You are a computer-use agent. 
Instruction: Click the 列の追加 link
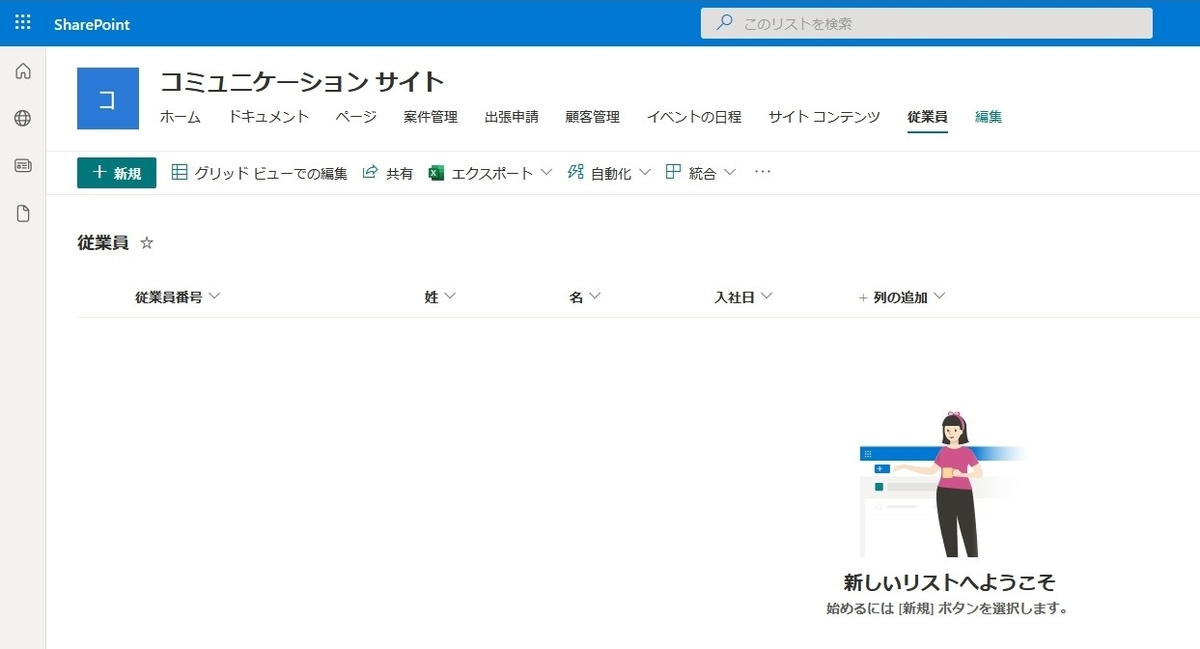[901, 296]
